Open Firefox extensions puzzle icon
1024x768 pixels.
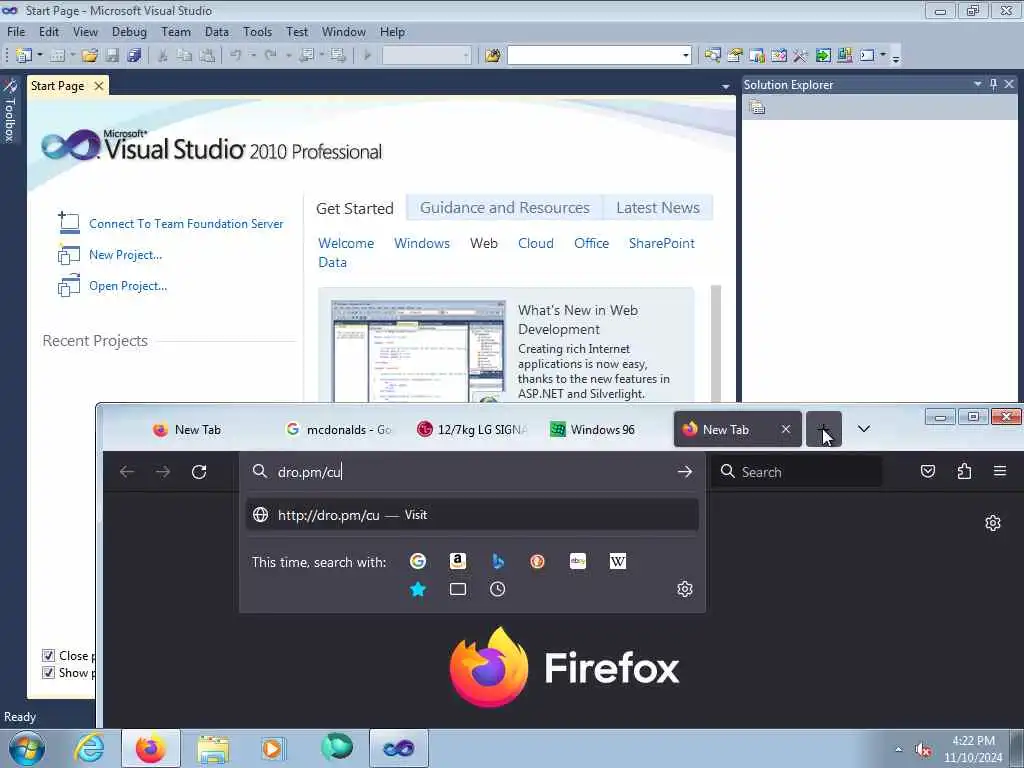(964, 472)
